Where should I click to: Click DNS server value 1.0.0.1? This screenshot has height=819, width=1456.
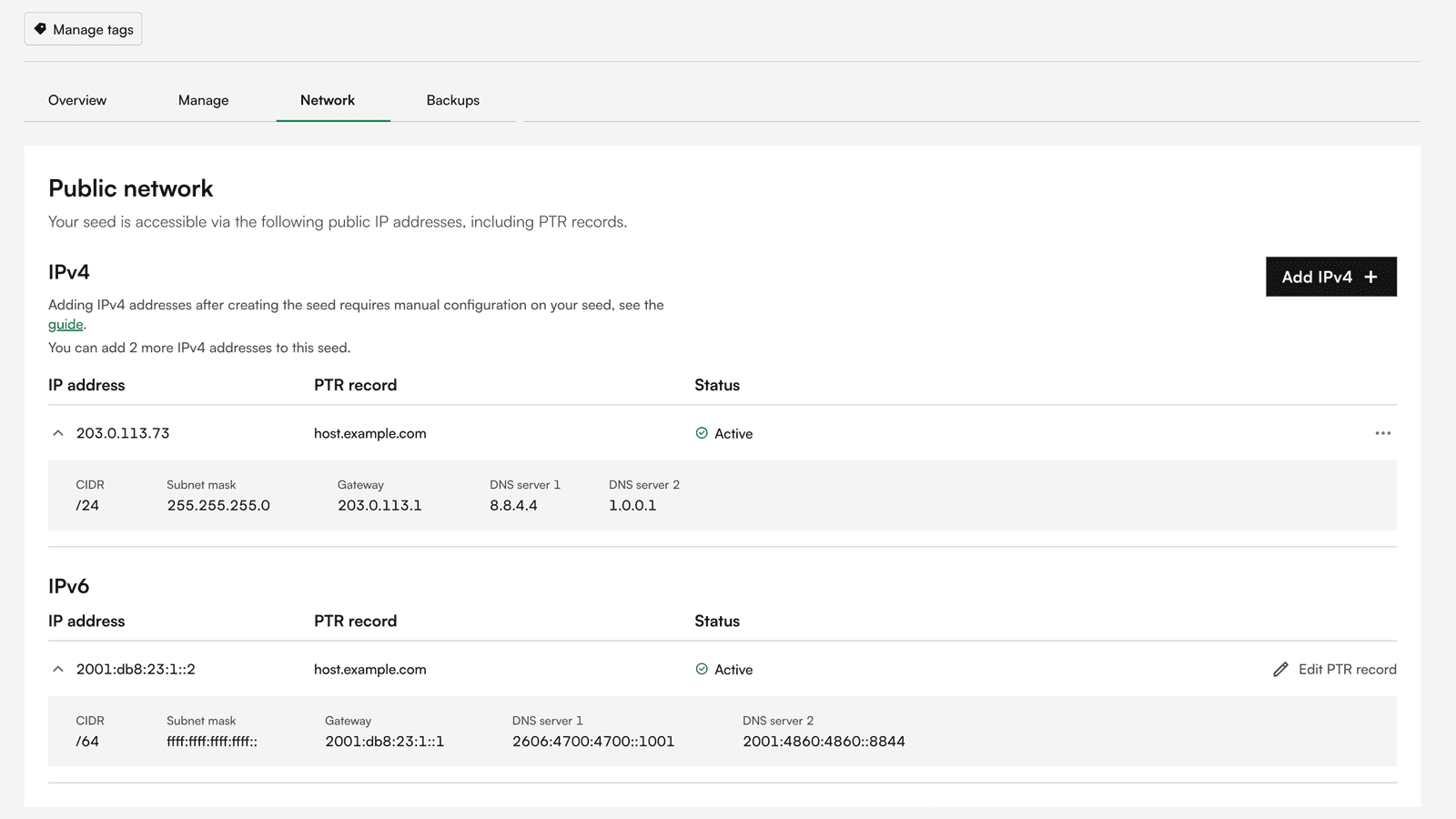pos(632,505)
